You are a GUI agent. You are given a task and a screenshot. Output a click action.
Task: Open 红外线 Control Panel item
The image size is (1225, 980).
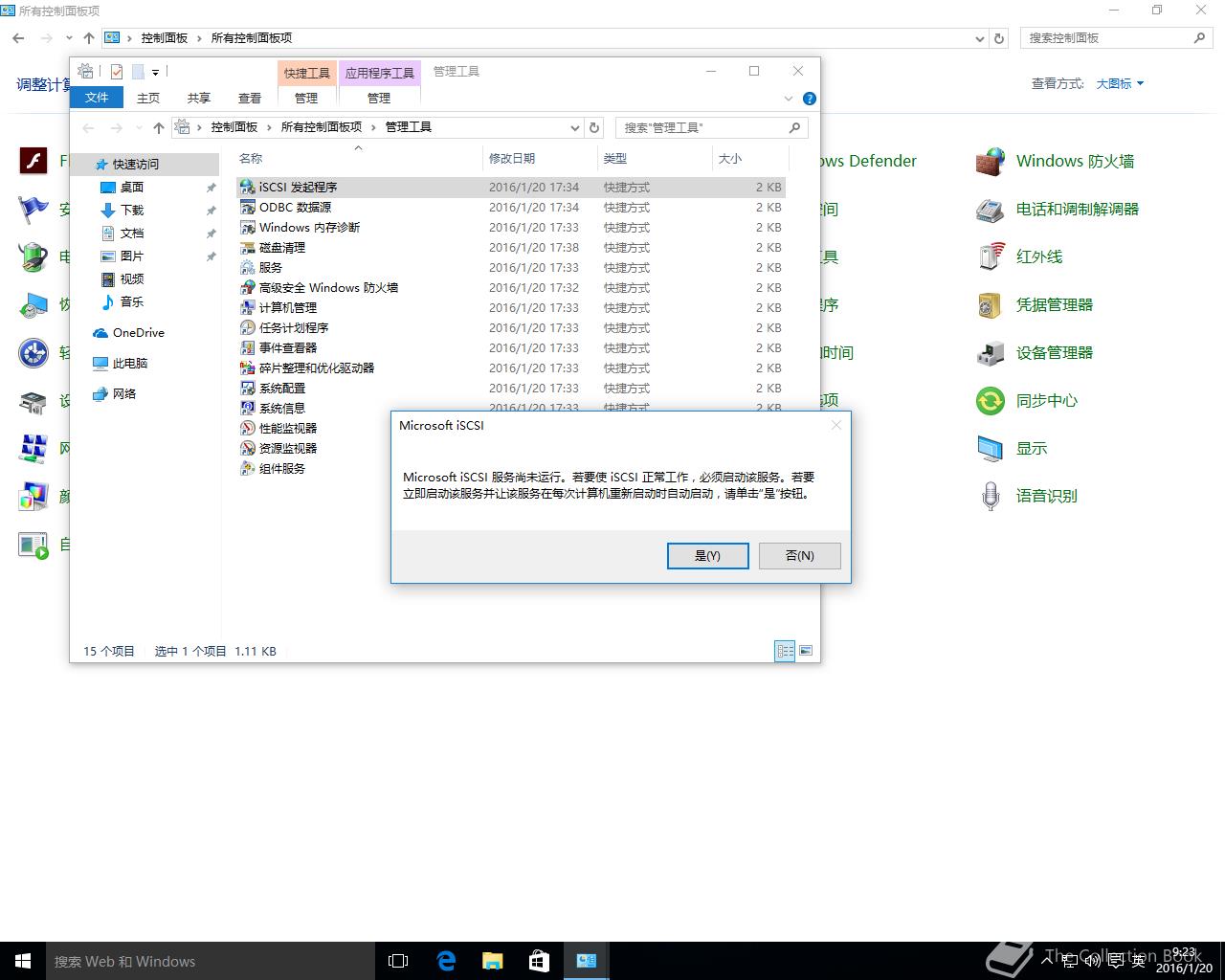(1019, 256)
